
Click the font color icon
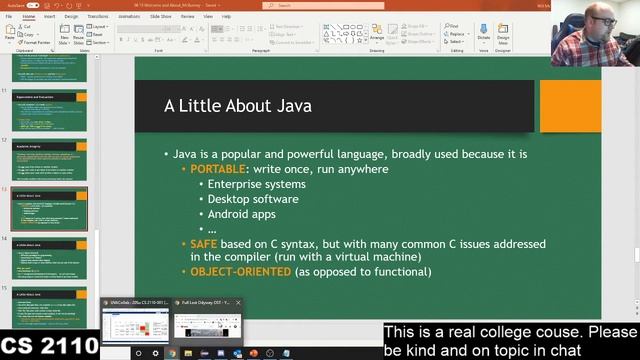coord(197,40)
